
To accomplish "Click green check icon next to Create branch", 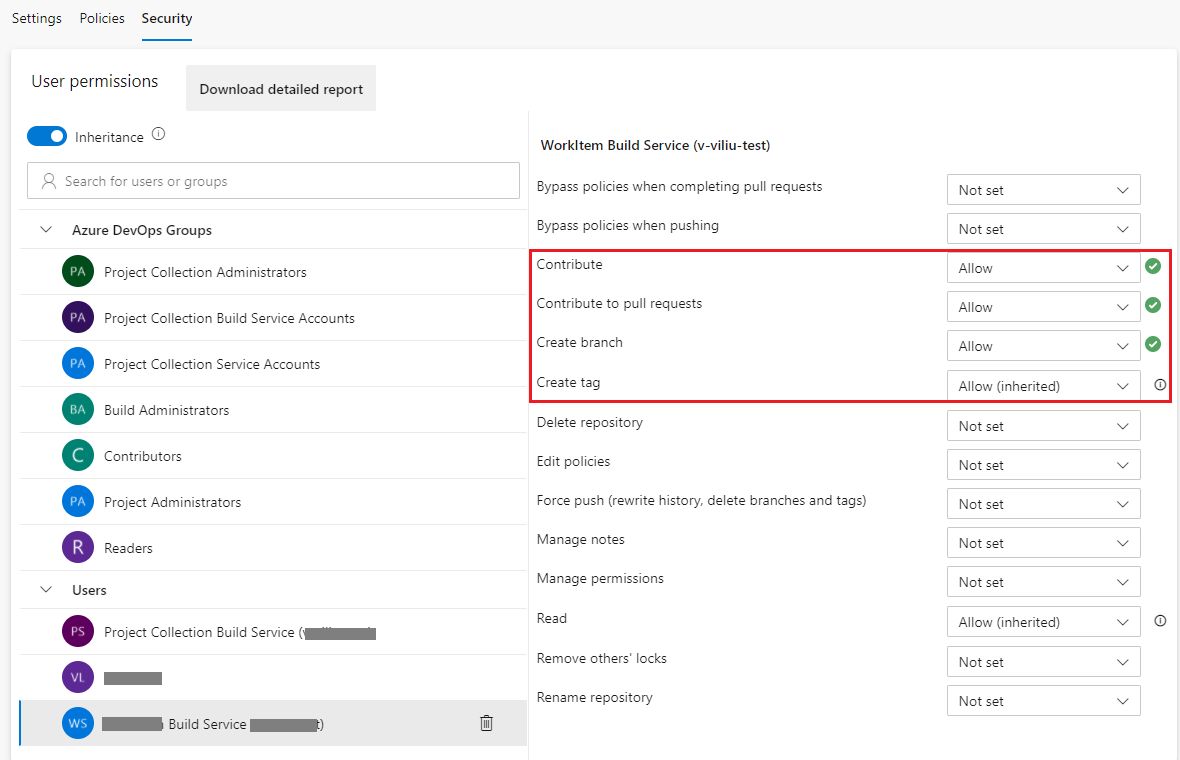I will point(1152,344).
